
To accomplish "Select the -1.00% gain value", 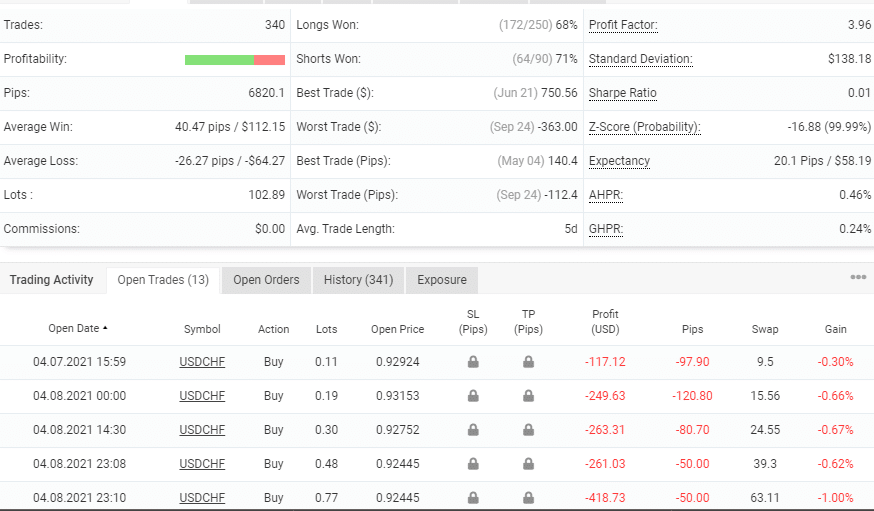I will pyautogui.click(x=836, y=498).
